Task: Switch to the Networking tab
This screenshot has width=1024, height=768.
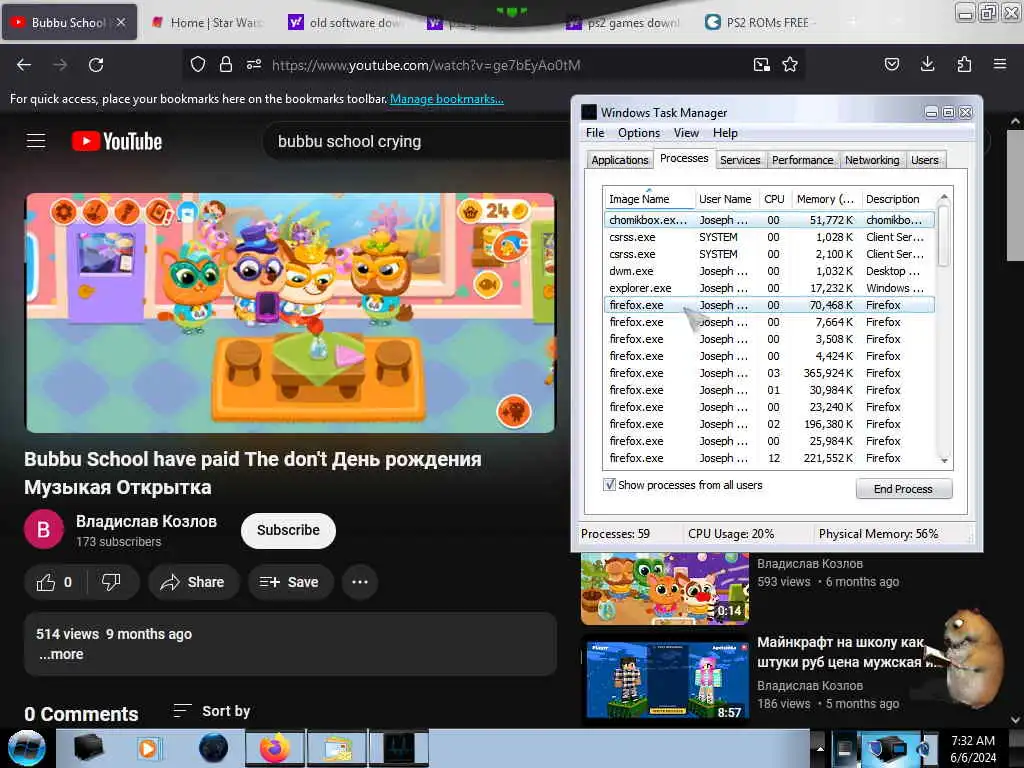Action: point(872,160)
